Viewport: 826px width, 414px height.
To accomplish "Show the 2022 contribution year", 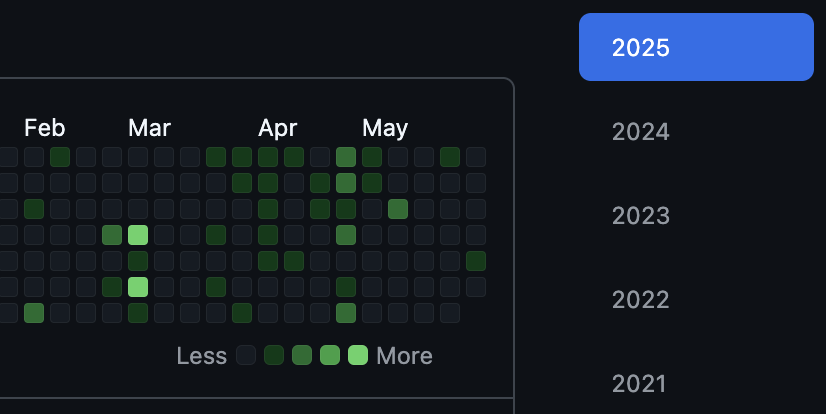I will click(641, 300).
